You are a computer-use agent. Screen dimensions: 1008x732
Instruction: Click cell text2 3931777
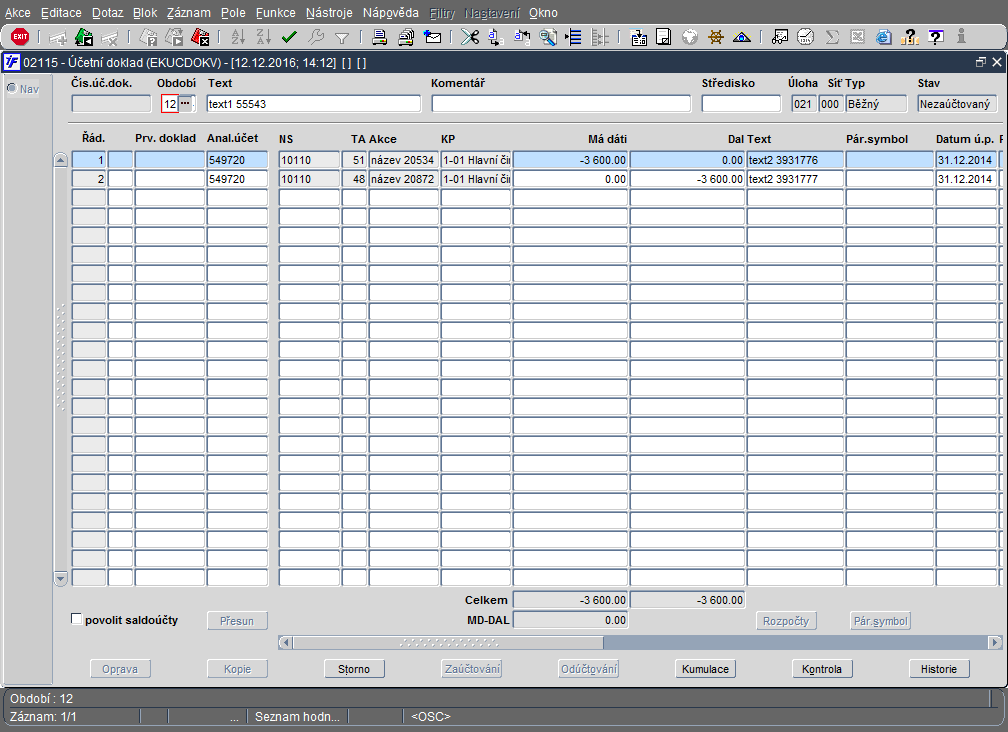pyautogui.click(x=795, y=179)
